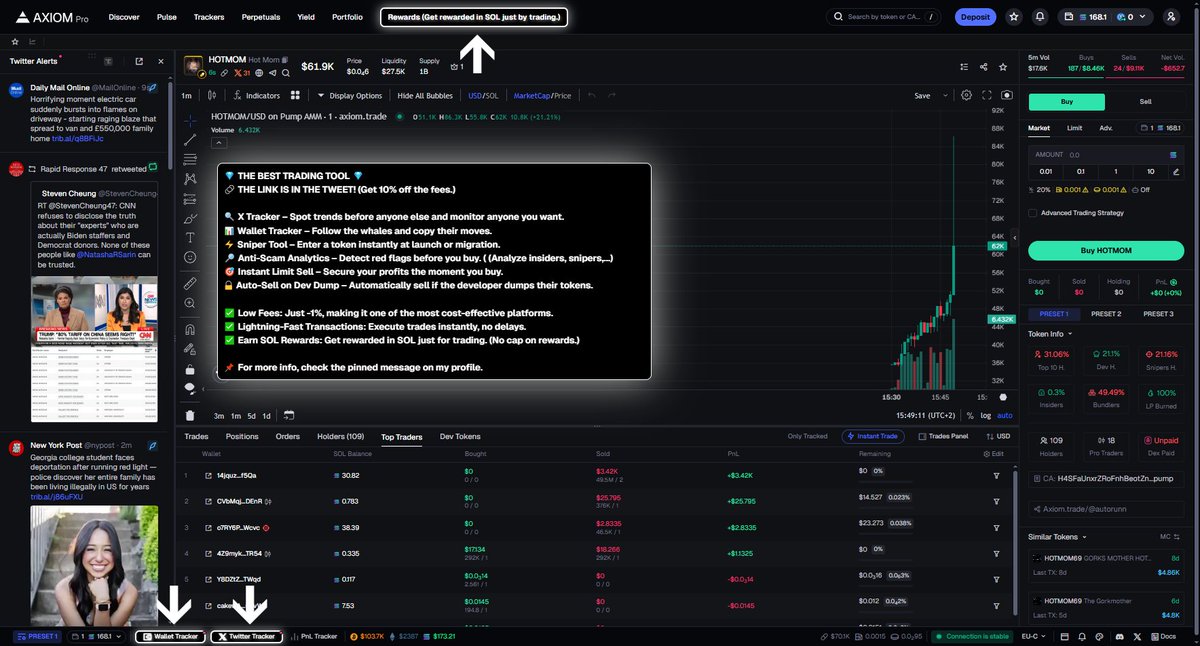Select the crosshair cursor tool
Viewport: 1200px width, 646px height.
(190, 120)
